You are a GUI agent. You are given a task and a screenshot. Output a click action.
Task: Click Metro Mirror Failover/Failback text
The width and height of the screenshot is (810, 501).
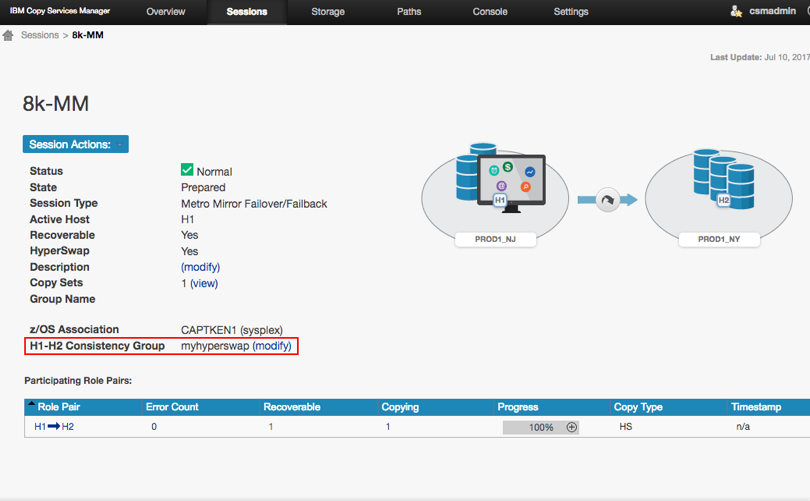(x=254, y=204)
